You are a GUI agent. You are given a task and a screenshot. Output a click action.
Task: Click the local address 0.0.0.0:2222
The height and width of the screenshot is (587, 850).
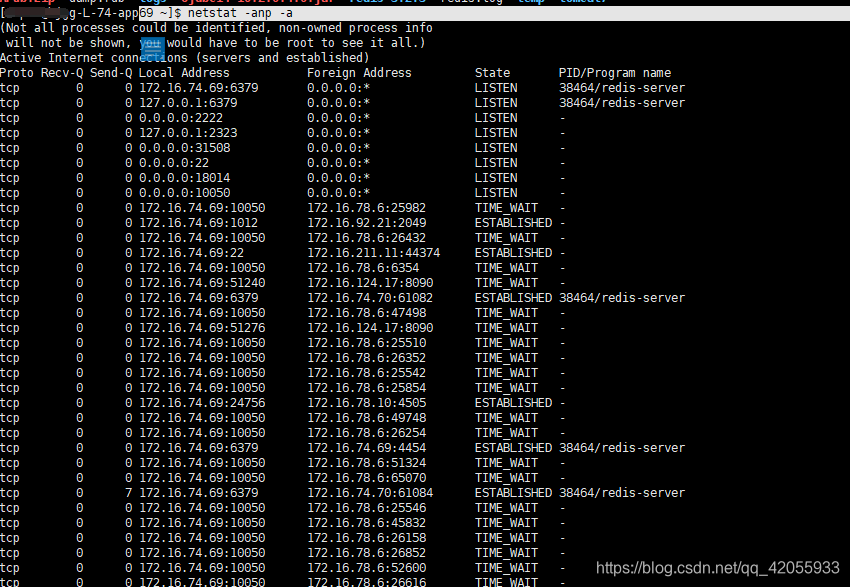coord(181,118)
